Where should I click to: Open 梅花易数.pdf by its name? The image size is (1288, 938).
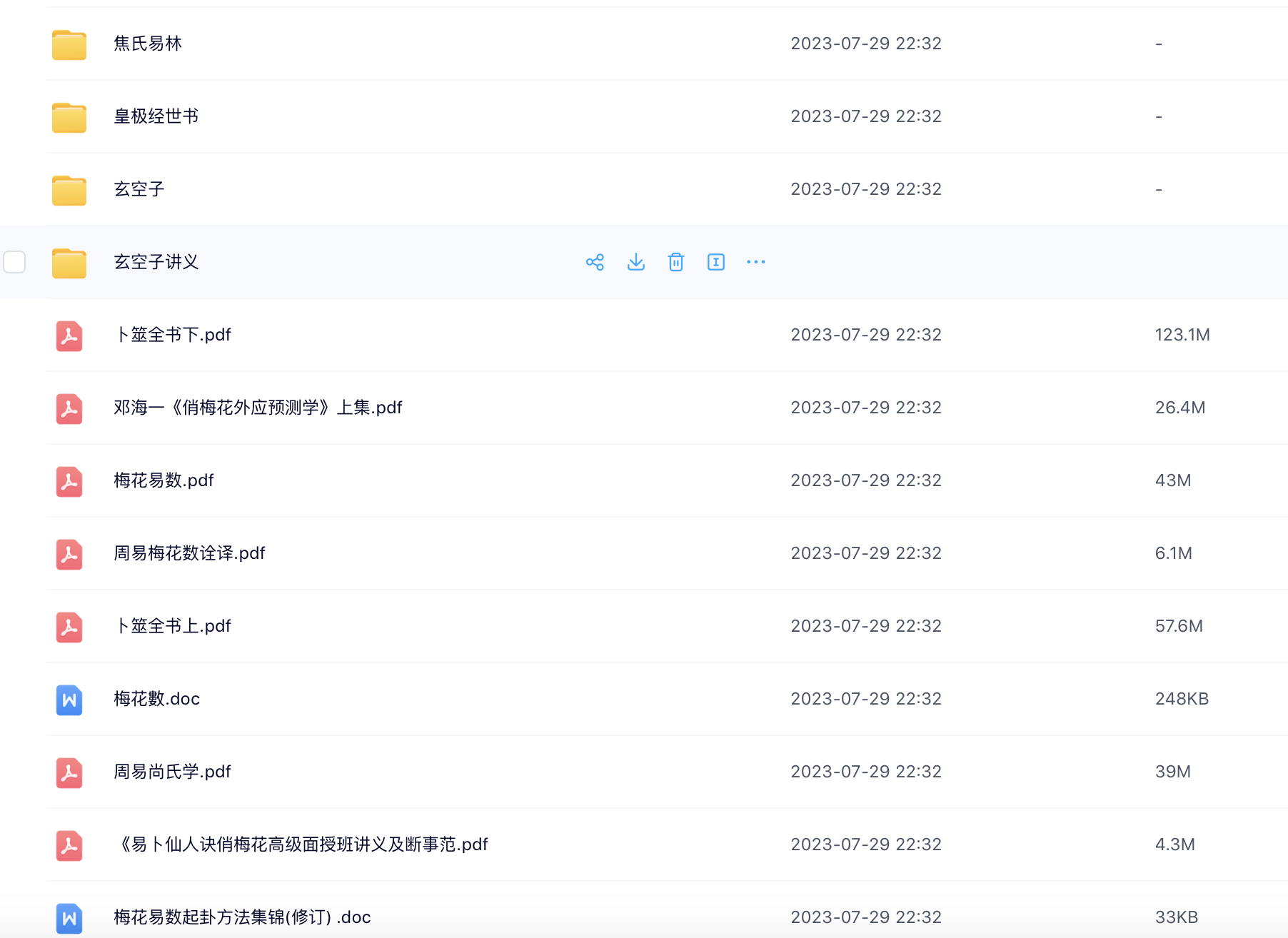point(163,480)
